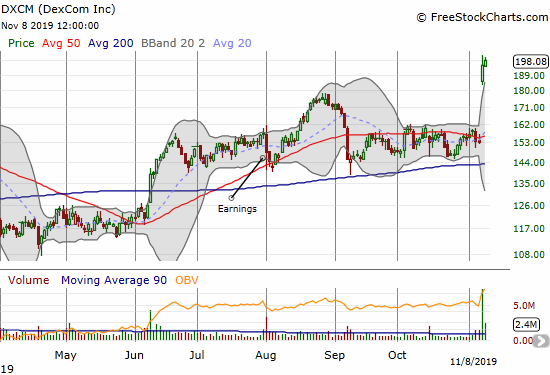Click the Aug date axis label
This screenshot has height=375, width=550.
point(266,356)
